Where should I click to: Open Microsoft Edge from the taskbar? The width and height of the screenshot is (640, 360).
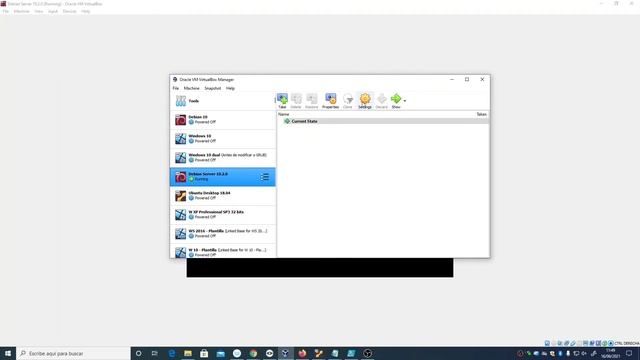click(172, 353)
